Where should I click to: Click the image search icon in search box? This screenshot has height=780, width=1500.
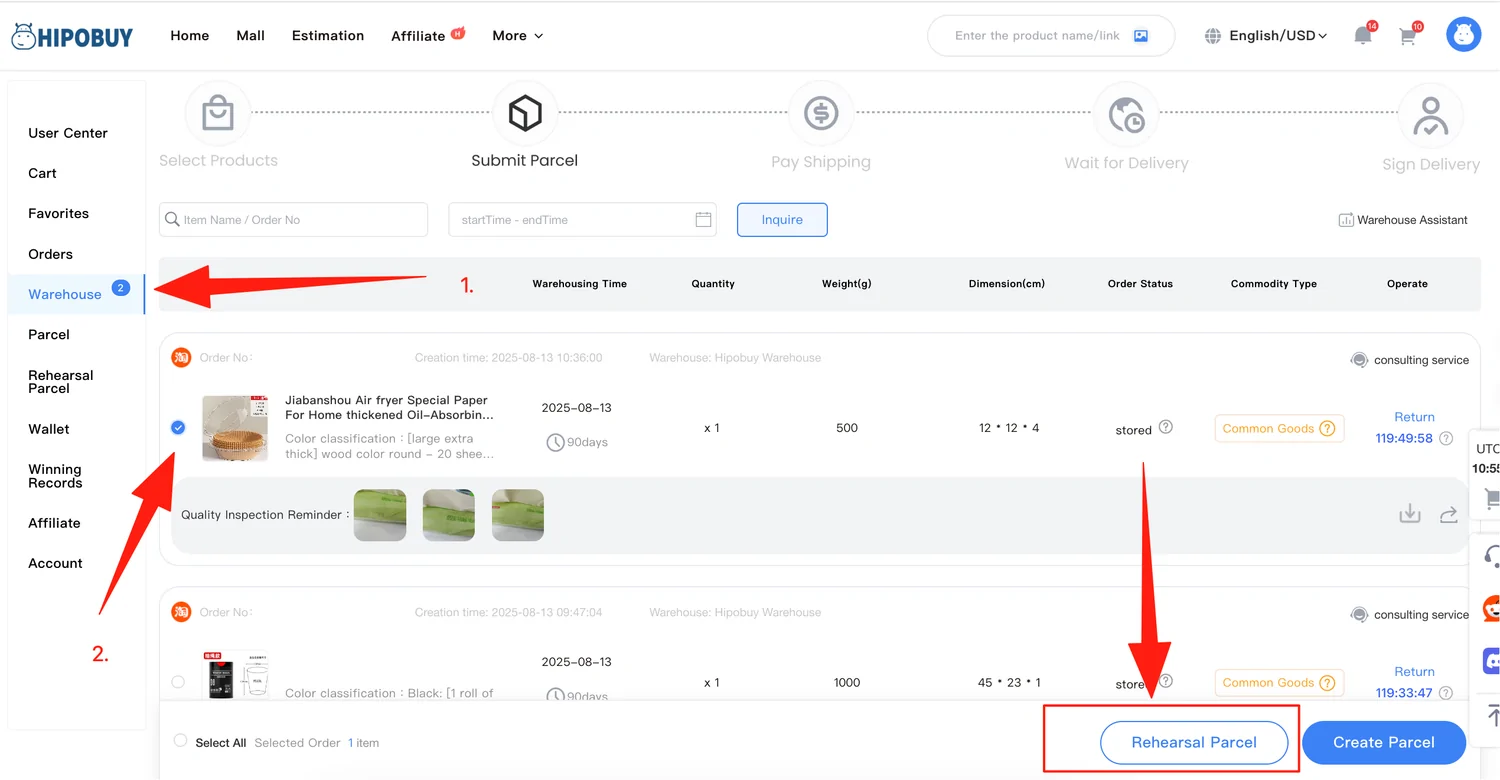click(x=1141, y=35)
